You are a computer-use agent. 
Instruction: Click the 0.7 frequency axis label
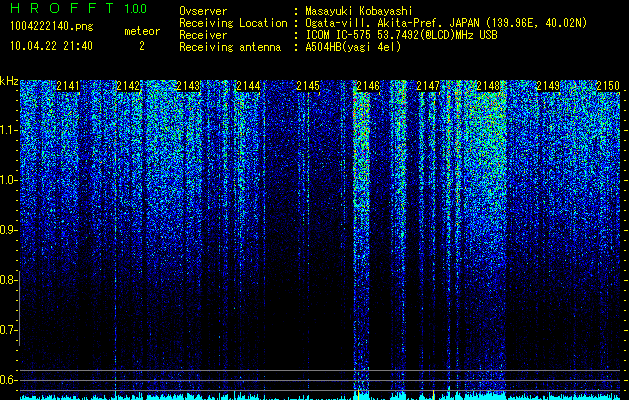9,330
